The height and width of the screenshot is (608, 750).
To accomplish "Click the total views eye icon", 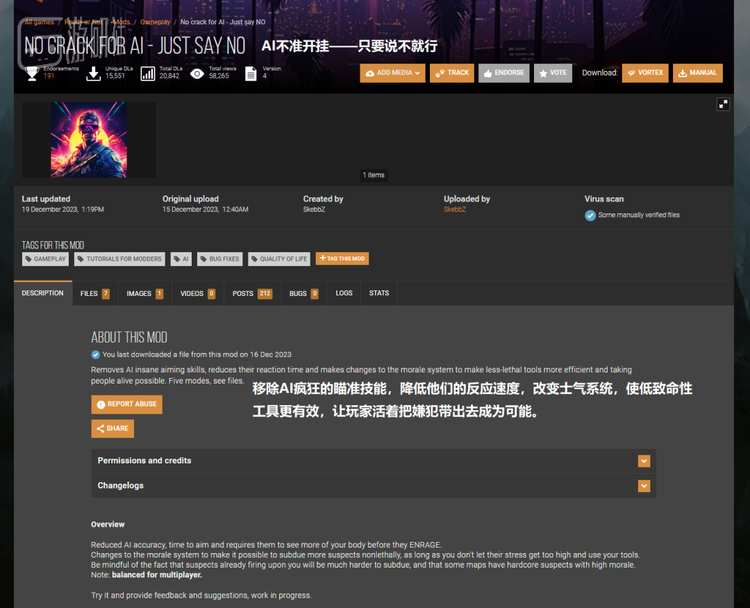I will click(x=197, y=74).
